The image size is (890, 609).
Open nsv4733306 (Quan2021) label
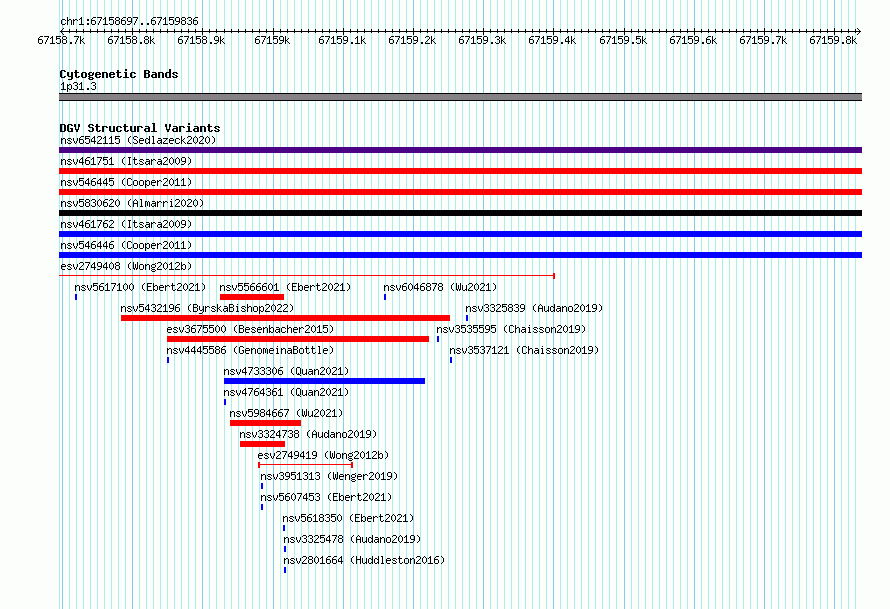(x=286, y=371)
